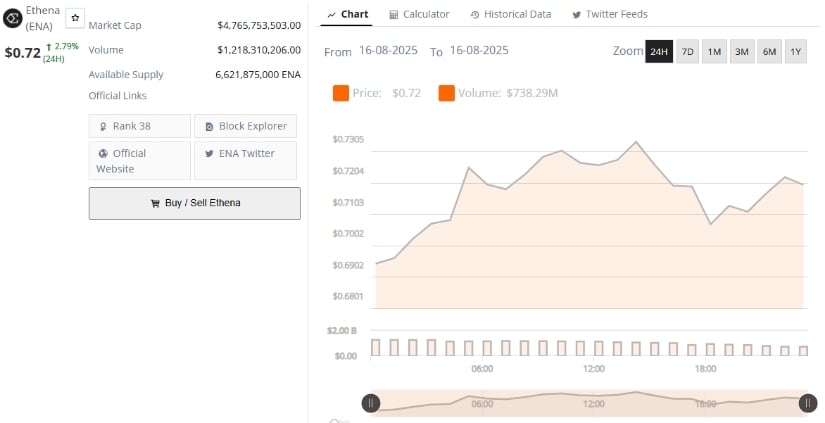This screenshot has width=825, height=423.
Task: Toggle the favorite star for Ethena
Action: 75,18
